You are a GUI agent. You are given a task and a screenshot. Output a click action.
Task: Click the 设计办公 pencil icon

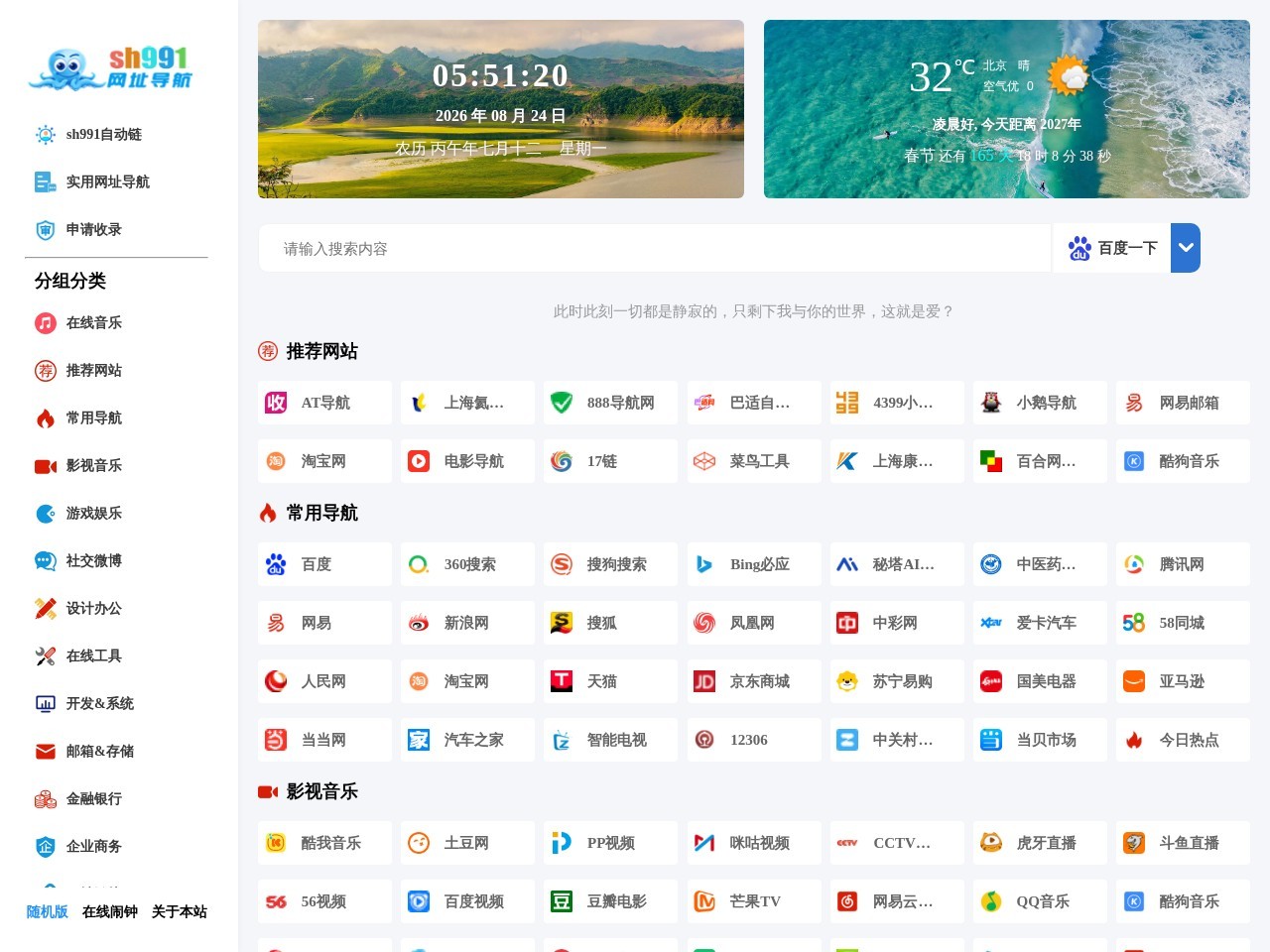pyautogui.click(x=46, y=609)
